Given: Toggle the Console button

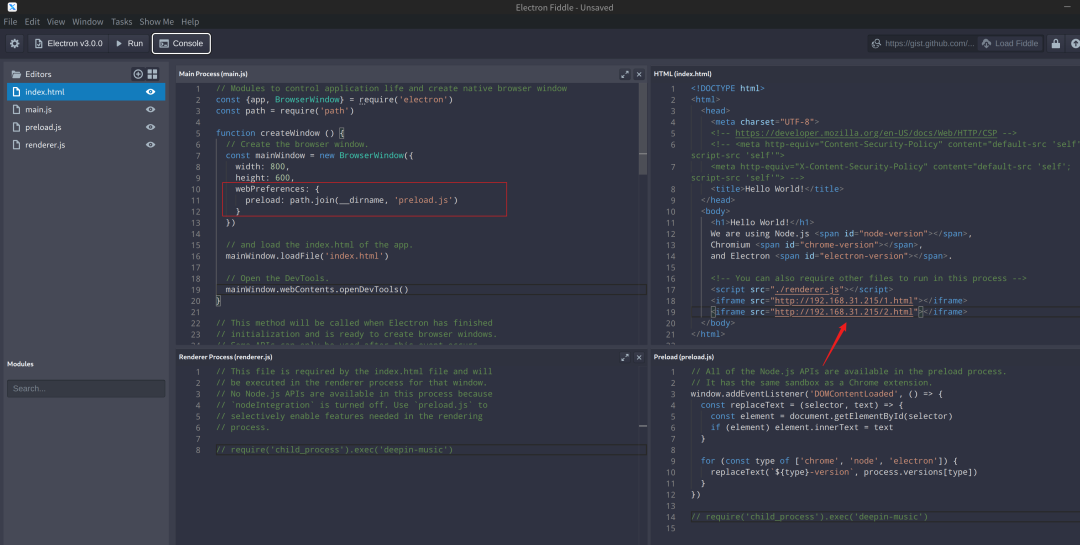Looking at the screenshot, I should (x=181, y=43).
